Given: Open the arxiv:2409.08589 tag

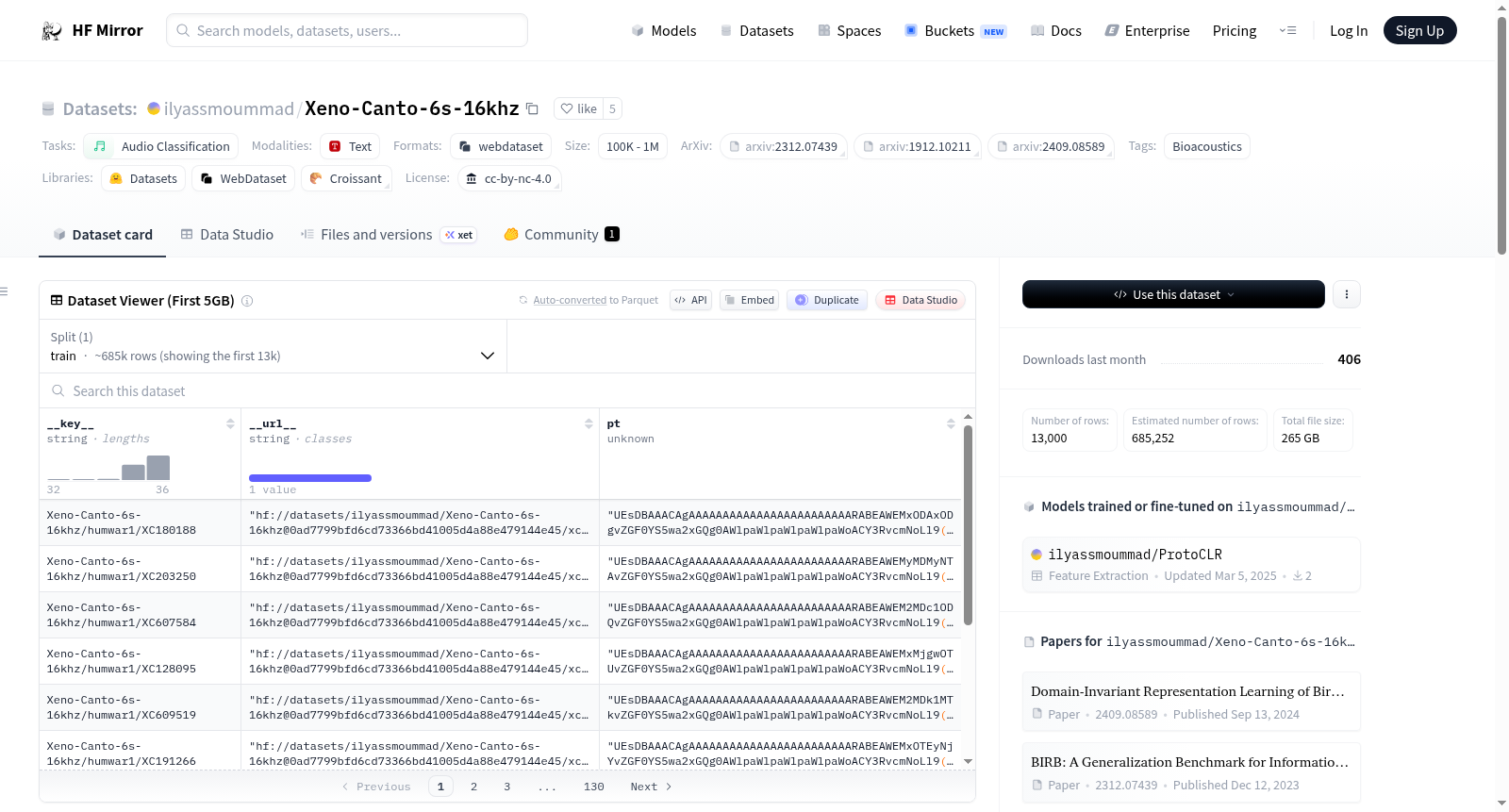Looking at the screenshot, I should tap(1051, 146).
